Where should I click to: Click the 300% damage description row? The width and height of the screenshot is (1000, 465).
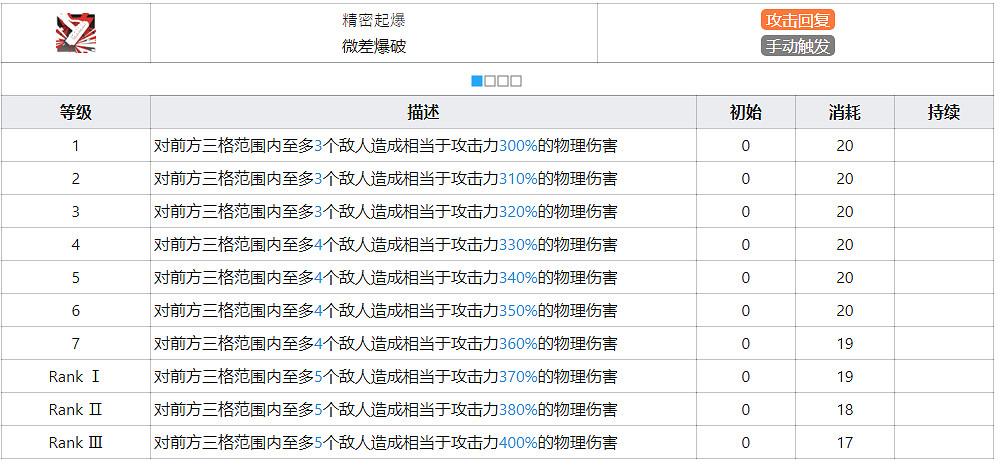[x=423, y=145]
